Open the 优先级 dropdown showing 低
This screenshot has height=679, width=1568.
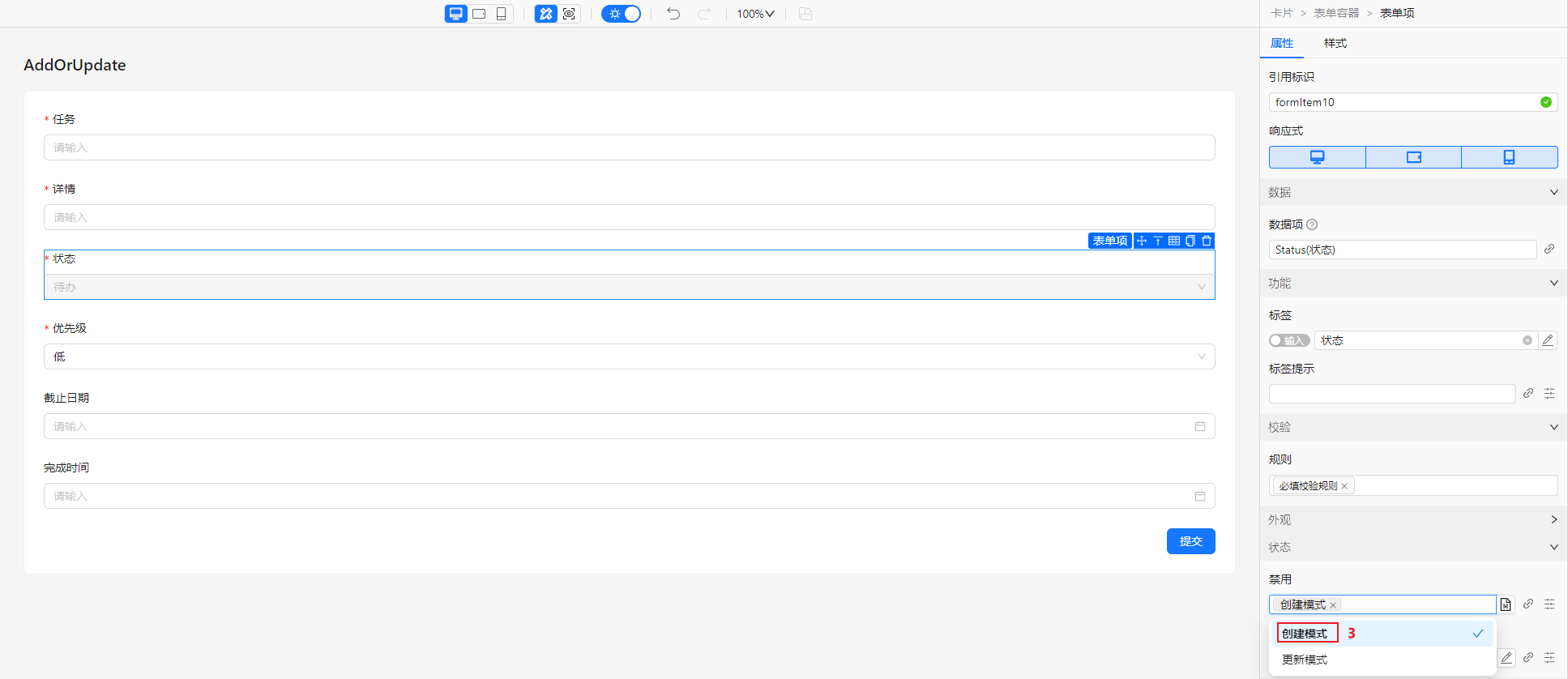629,357
